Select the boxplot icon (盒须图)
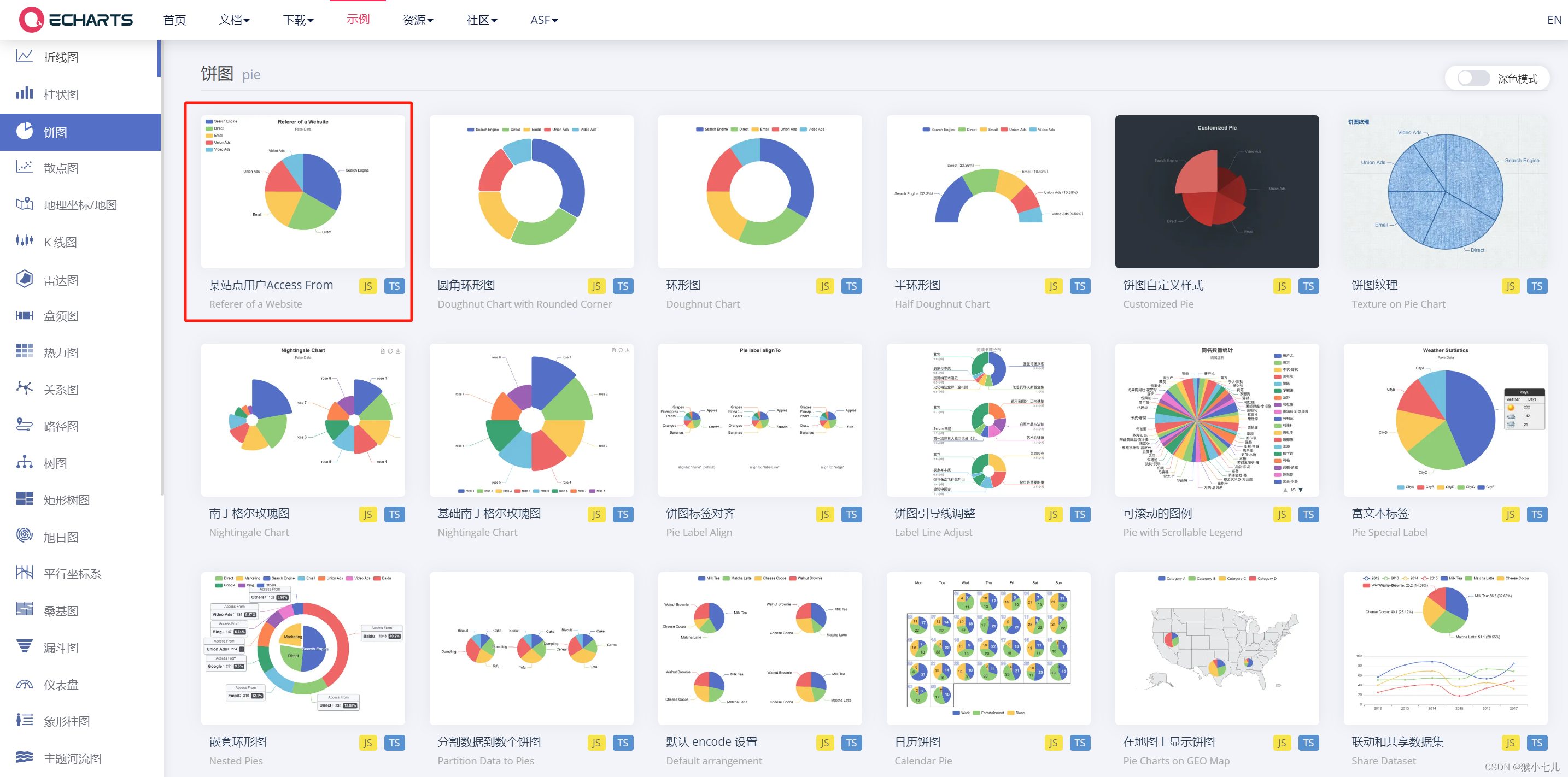This screenshot has height=777, width=1568. [25, 315]
